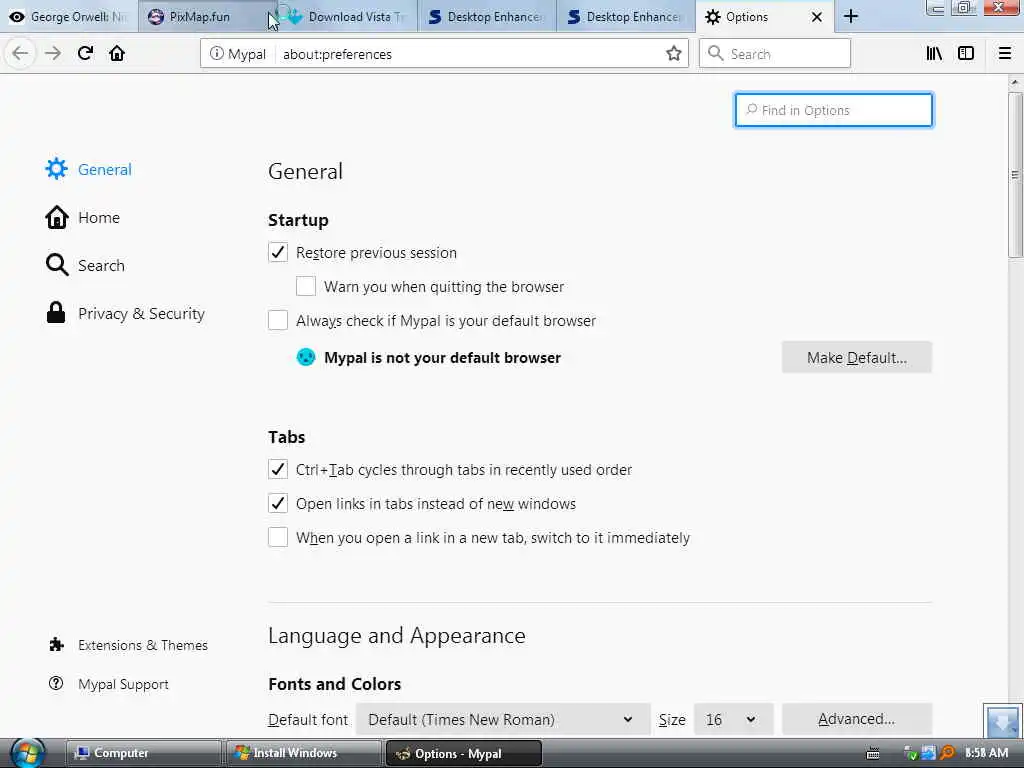Click the blue sad face default browser icon
Image resolution: width=1024 pixels, height=768 pixels.
point(306,357)
